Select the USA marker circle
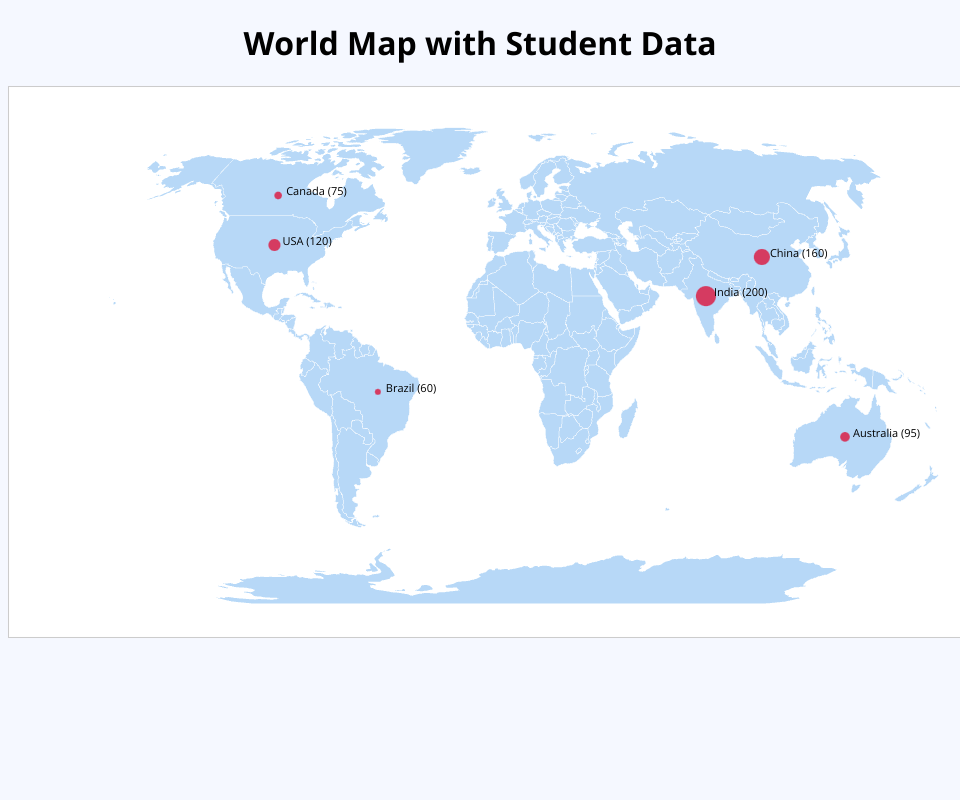This screenshot has width=960, height=800. (274, 245)
